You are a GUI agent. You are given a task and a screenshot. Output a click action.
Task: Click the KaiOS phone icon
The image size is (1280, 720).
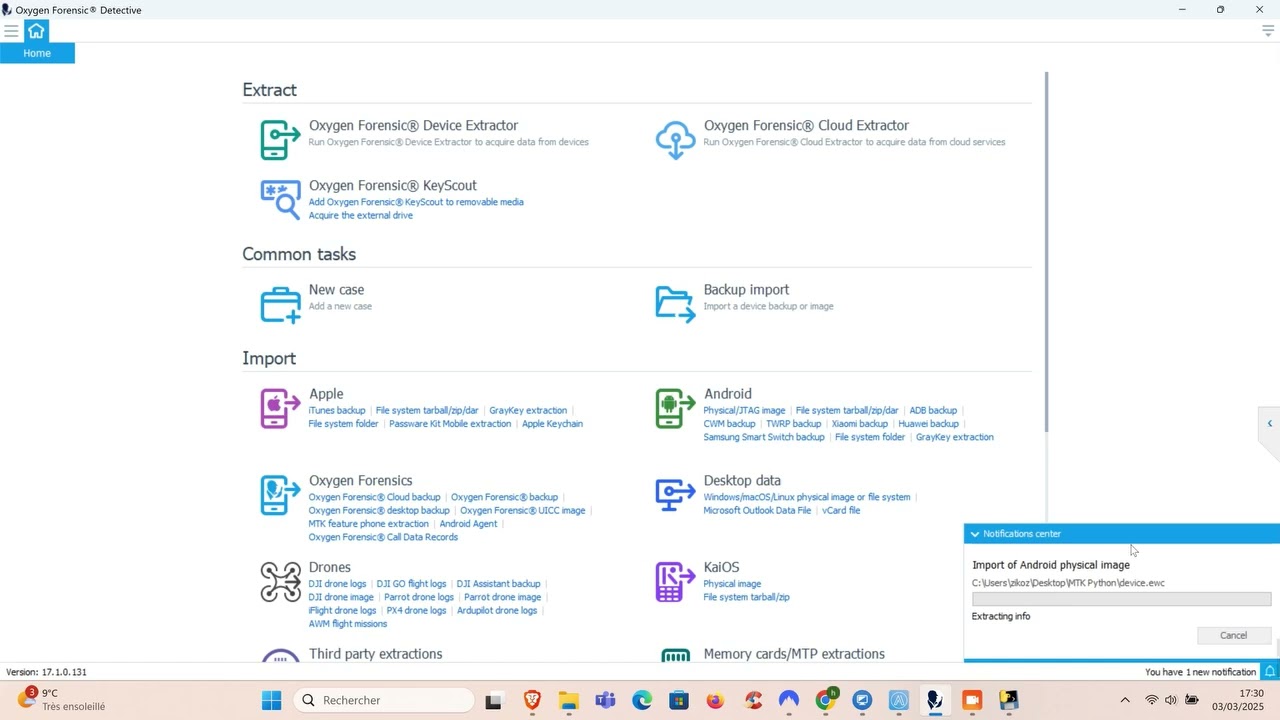coord(675,582)
